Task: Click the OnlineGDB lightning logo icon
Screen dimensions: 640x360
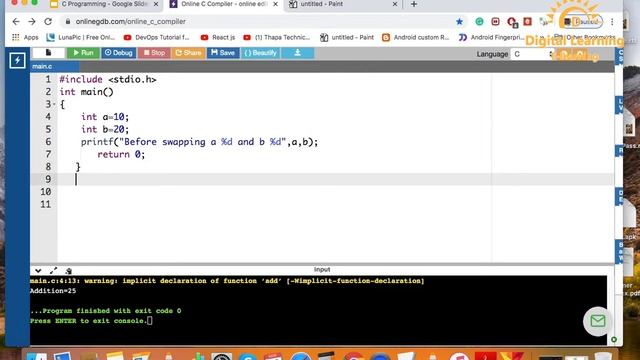Action: click(x=17, y=60)
